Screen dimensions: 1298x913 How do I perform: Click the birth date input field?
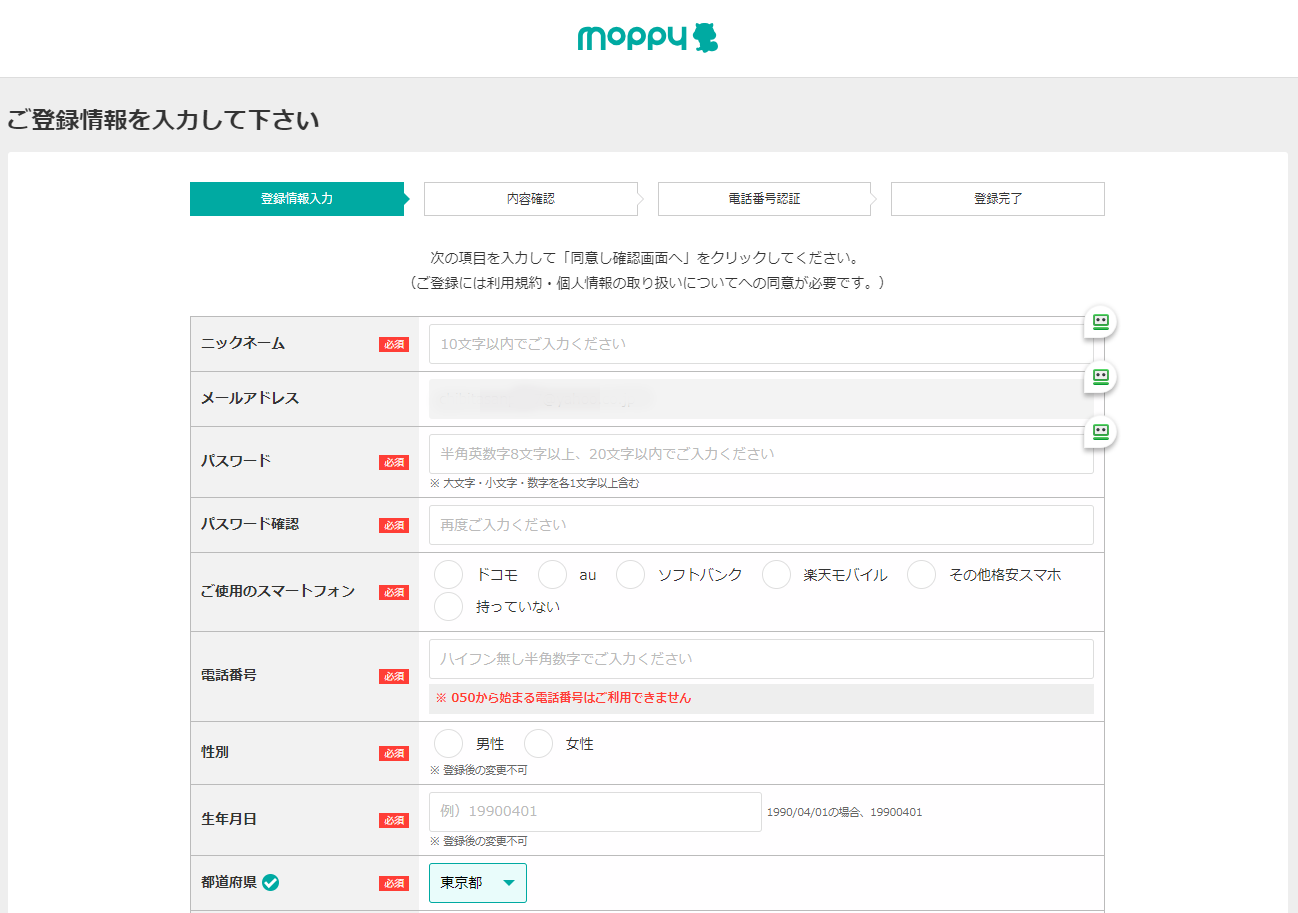(595, 812)
